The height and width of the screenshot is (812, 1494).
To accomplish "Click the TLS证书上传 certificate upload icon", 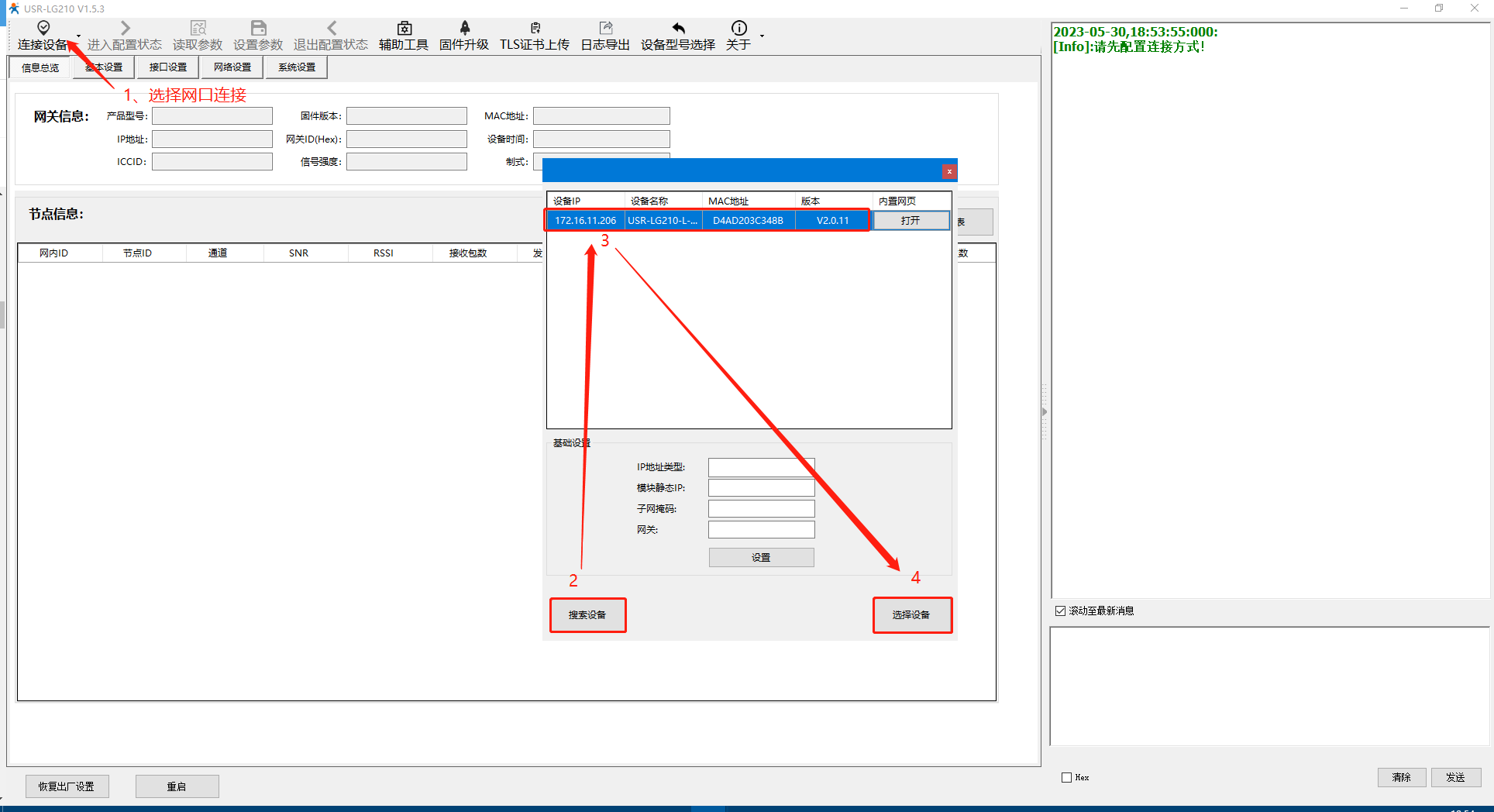I will pyautogui.click(x=535, y=28).
